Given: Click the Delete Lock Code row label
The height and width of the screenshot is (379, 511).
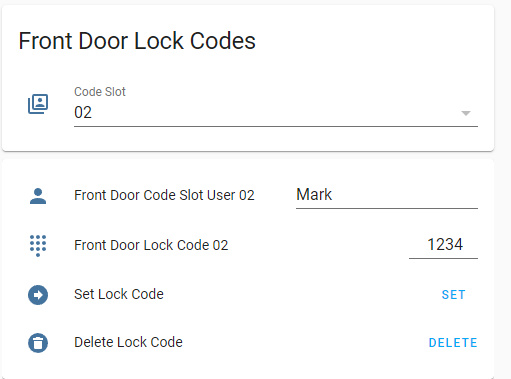Looking at the screenshot, I should pos(128,342).
